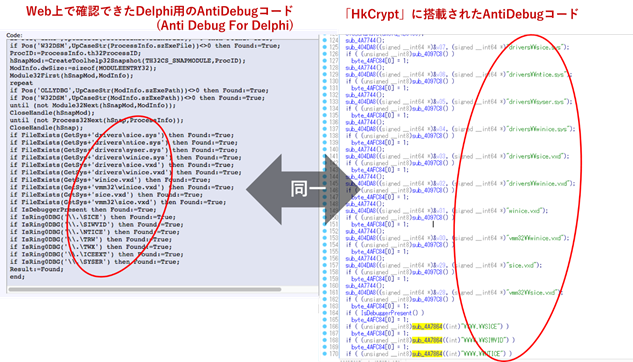Click the breakpoint dot at line 157
The height and width of the screenshot is (362, 633).
tap(325, 265)
